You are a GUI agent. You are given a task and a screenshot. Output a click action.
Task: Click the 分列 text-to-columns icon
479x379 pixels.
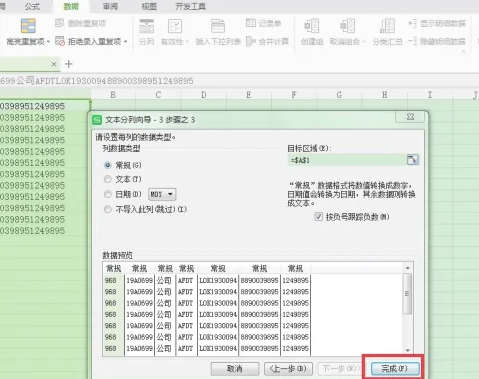coord(146,26)
